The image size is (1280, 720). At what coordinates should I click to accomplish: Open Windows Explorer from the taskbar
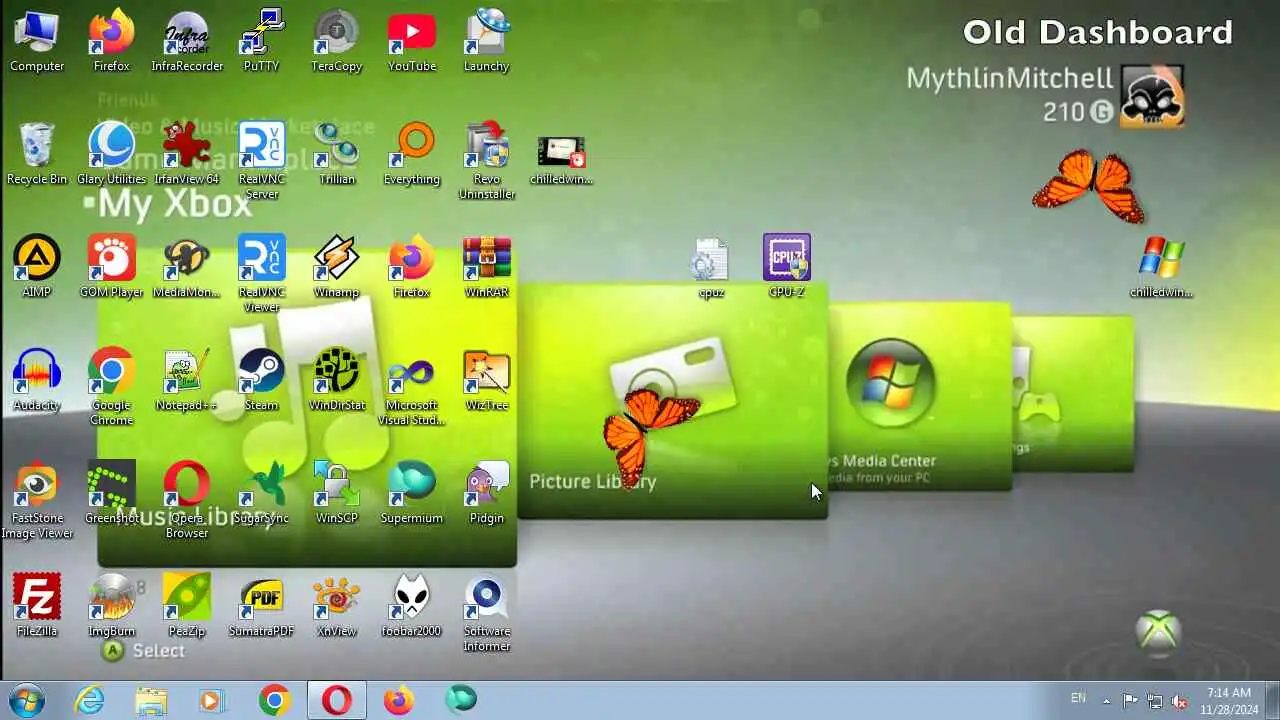[x=151, y=700]
